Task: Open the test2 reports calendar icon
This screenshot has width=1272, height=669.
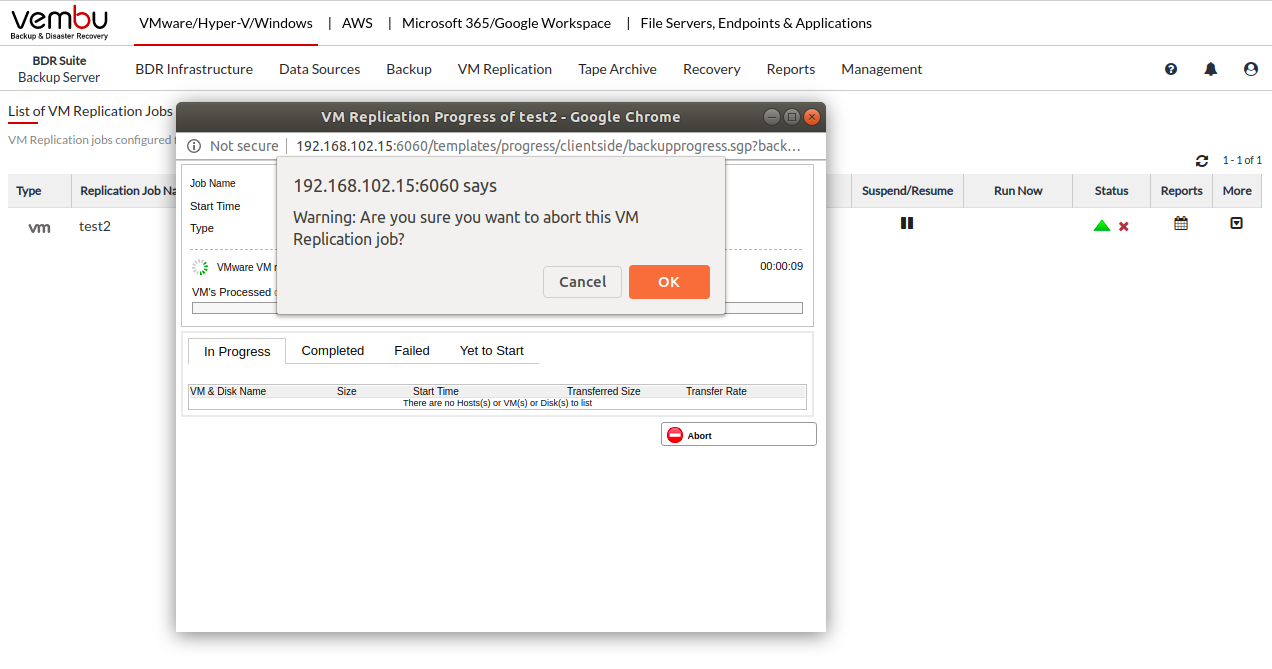Action: [1181, 224]
